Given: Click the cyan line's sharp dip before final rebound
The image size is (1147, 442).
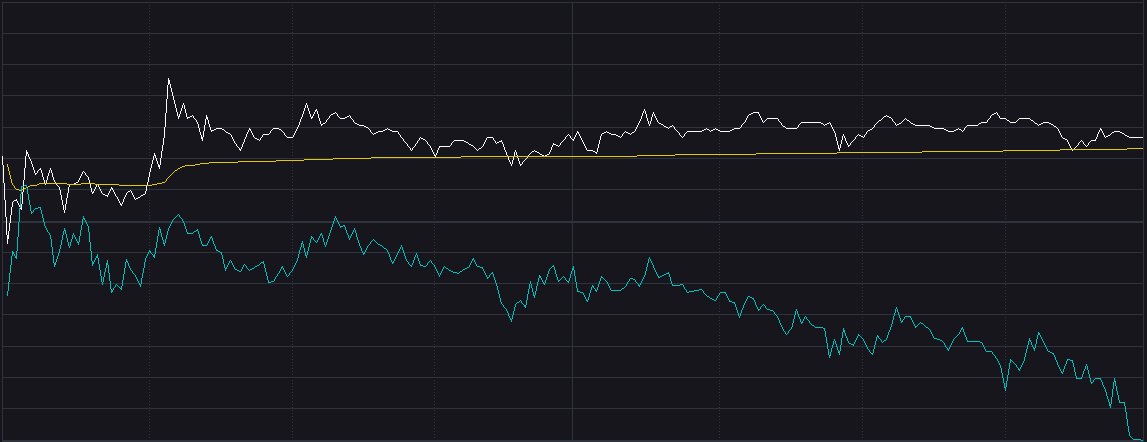Looking at the screenshot, I should [1004, 389].
